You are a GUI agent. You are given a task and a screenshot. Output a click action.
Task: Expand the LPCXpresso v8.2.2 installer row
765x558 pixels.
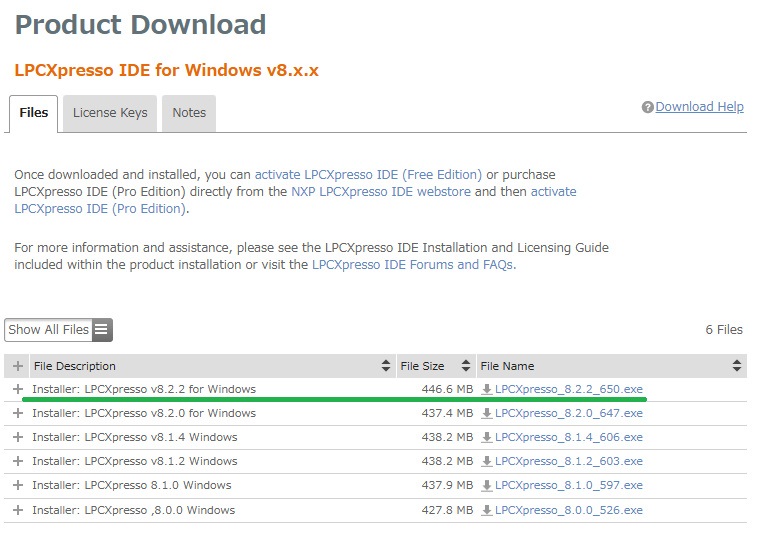(18, 389)
